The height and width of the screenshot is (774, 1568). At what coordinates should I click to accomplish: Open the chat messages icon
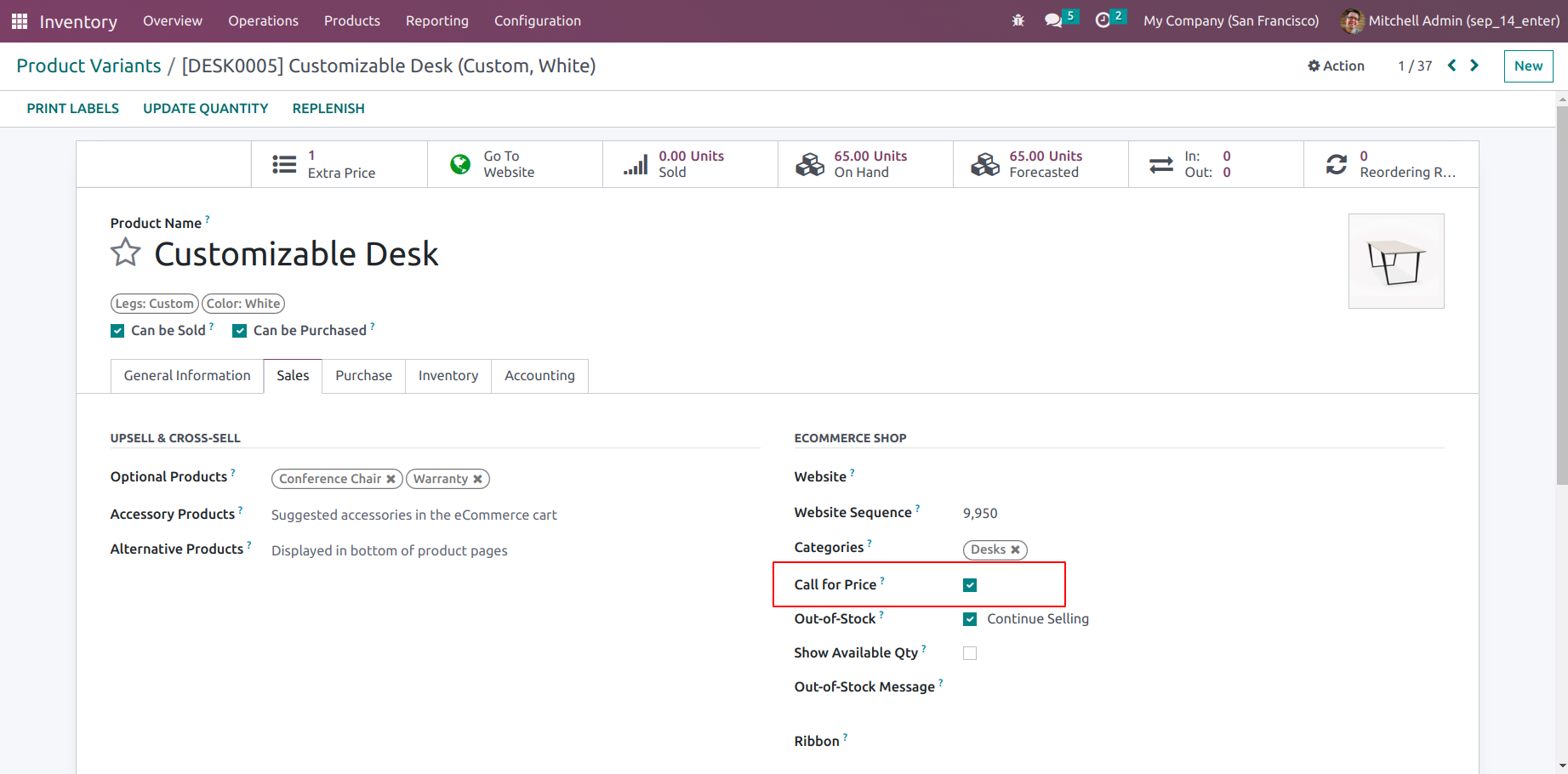coord(1053,20)
